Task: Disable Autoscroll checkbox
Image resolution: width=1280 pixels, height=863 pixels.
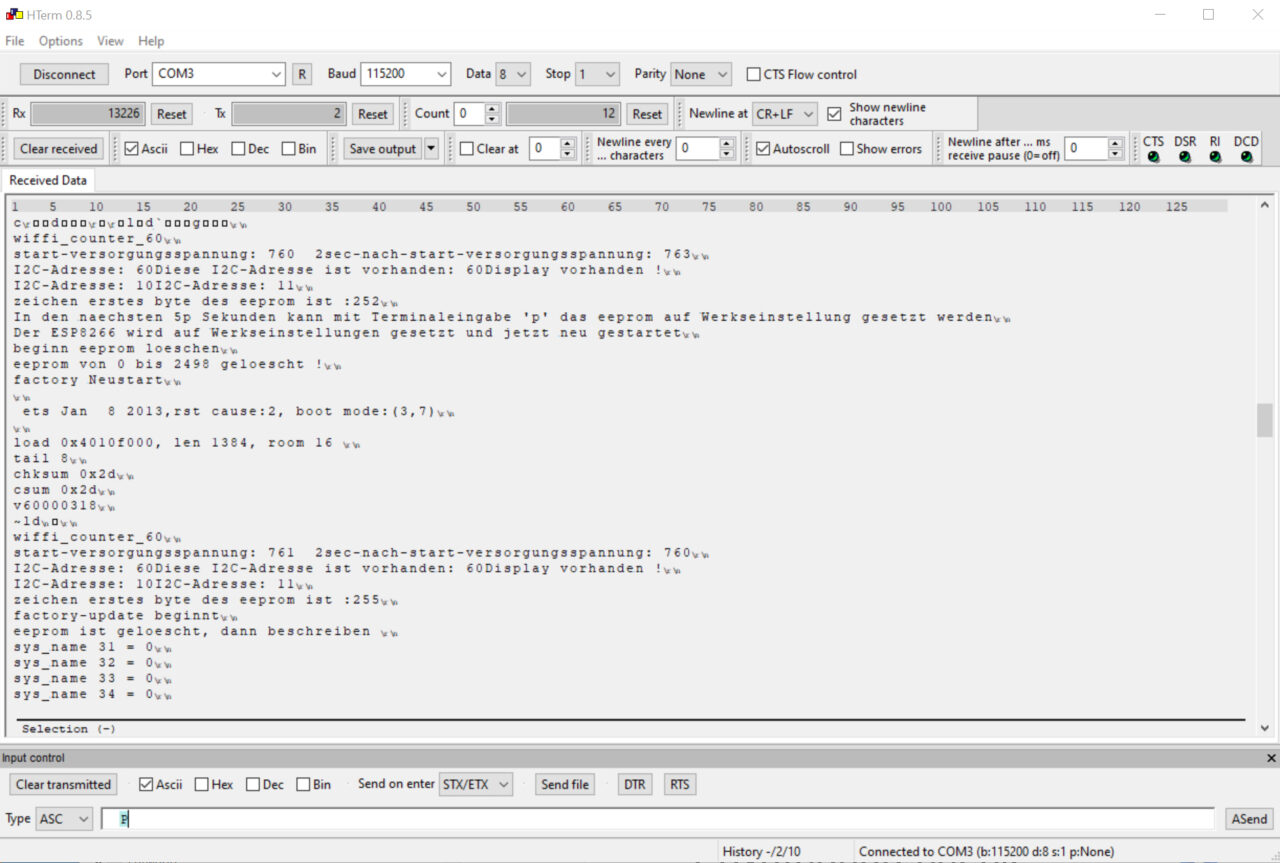Action: point(763,149)
